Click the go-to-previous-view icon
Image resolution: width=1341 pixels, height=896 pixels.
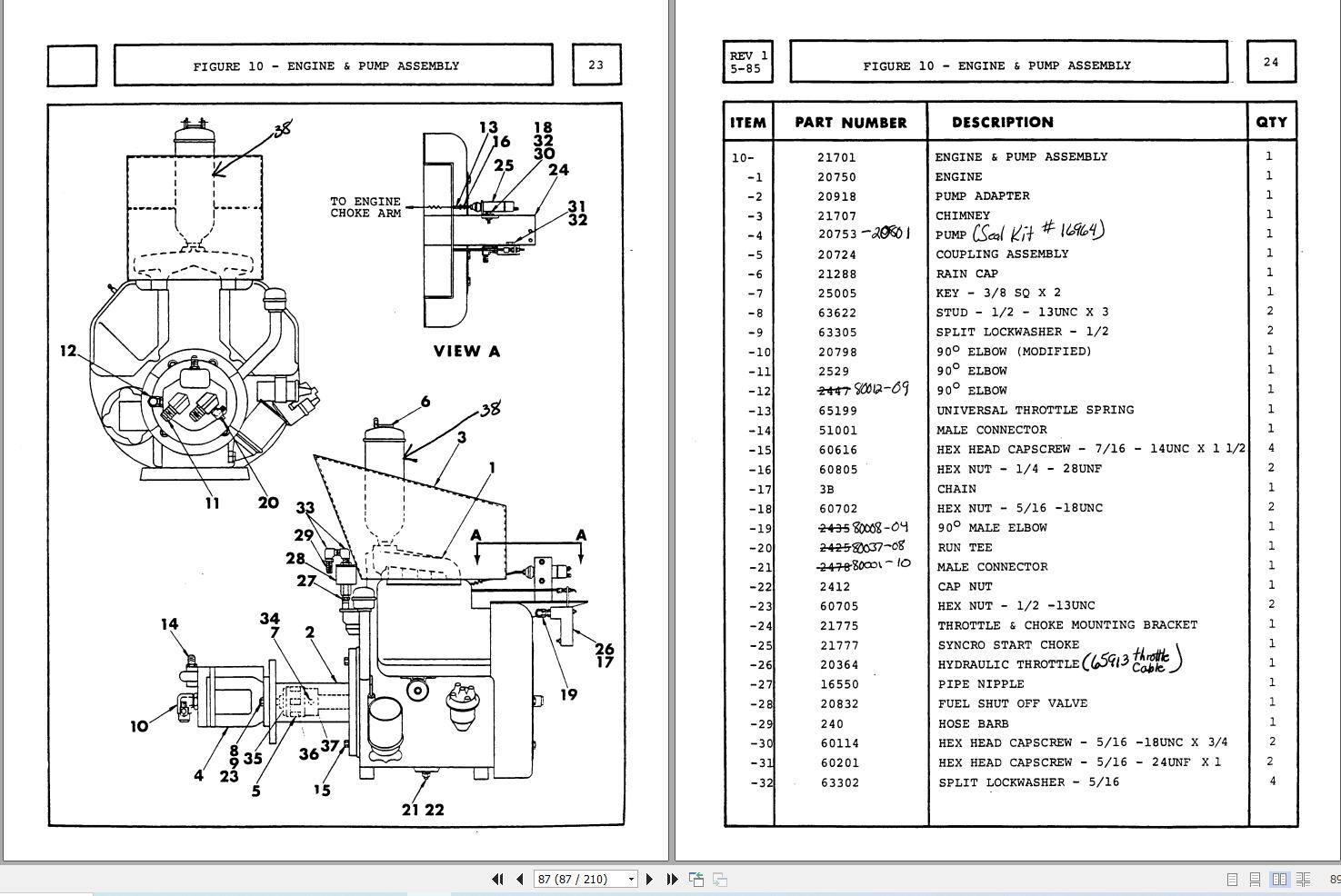point(696,879)
